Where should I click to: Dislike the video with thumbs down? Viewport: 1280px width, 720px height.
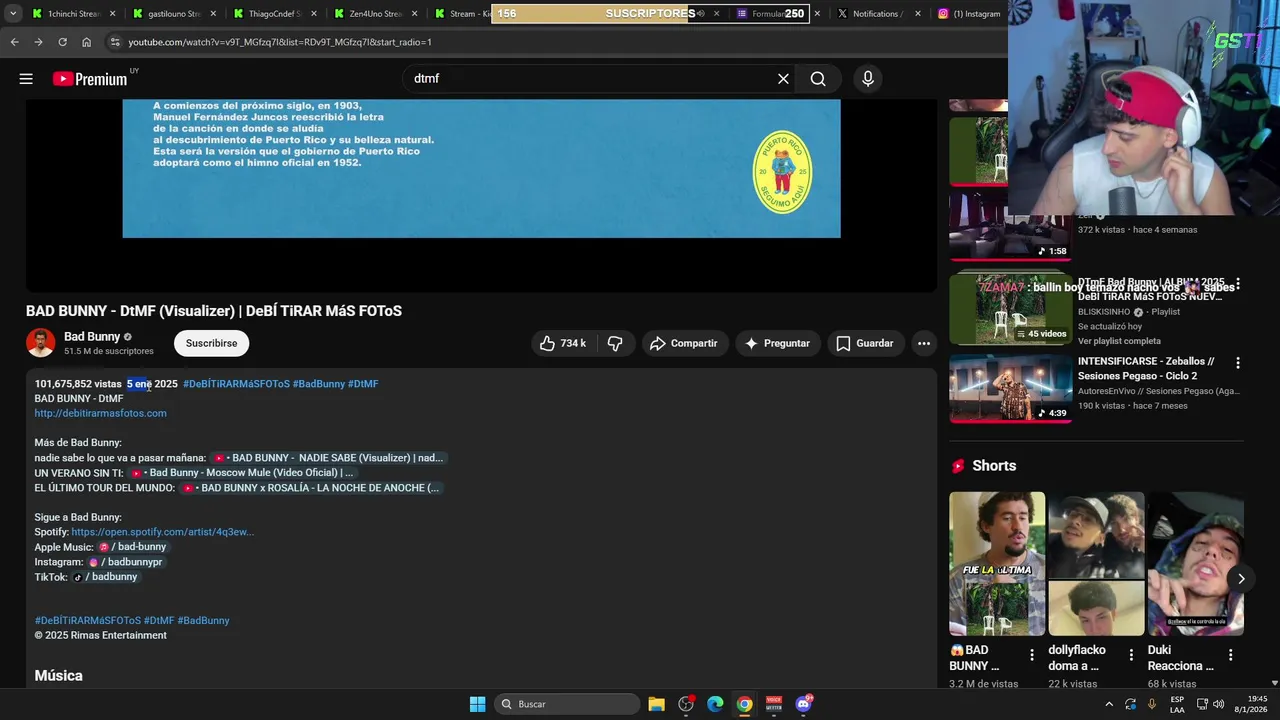point(615,343)
